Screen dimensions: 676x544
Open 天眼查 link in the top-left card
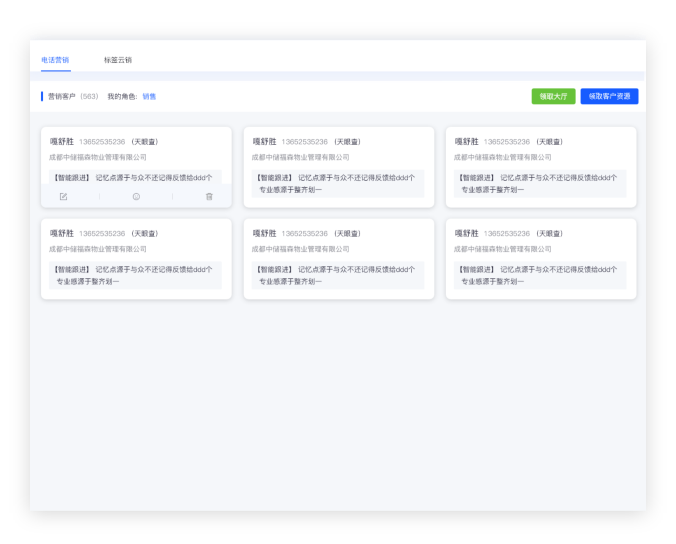point(144,142)
